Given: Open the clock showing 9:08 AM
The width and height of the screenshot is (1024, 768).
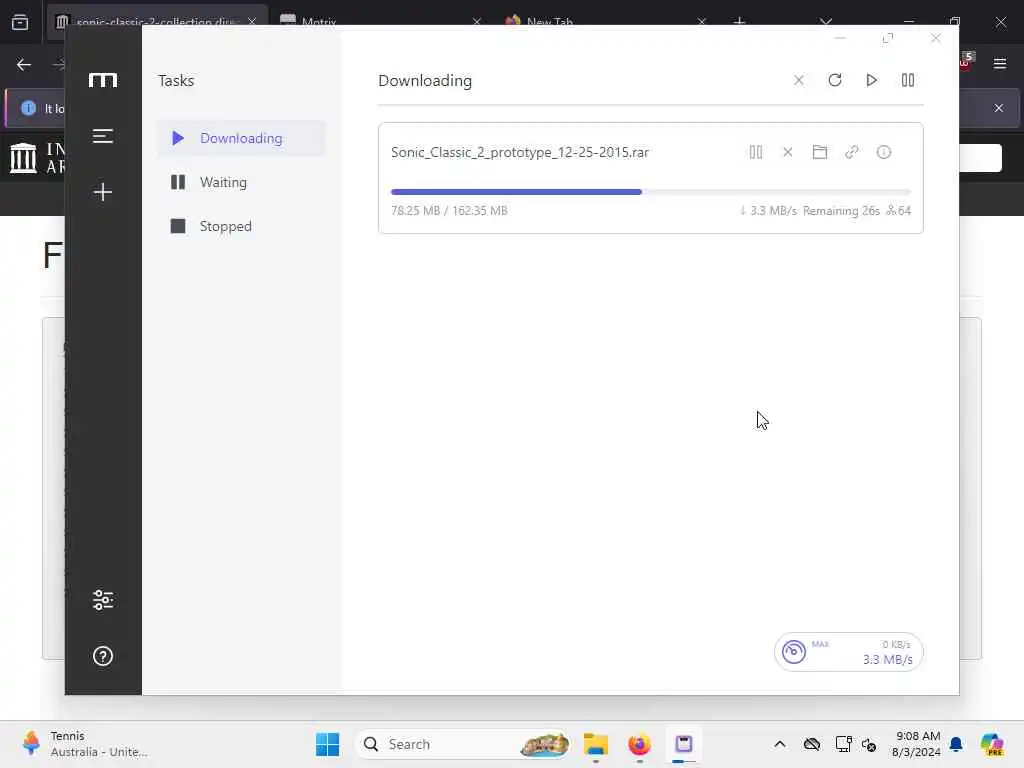Looking at the screenshot, I should pos(917,744).
